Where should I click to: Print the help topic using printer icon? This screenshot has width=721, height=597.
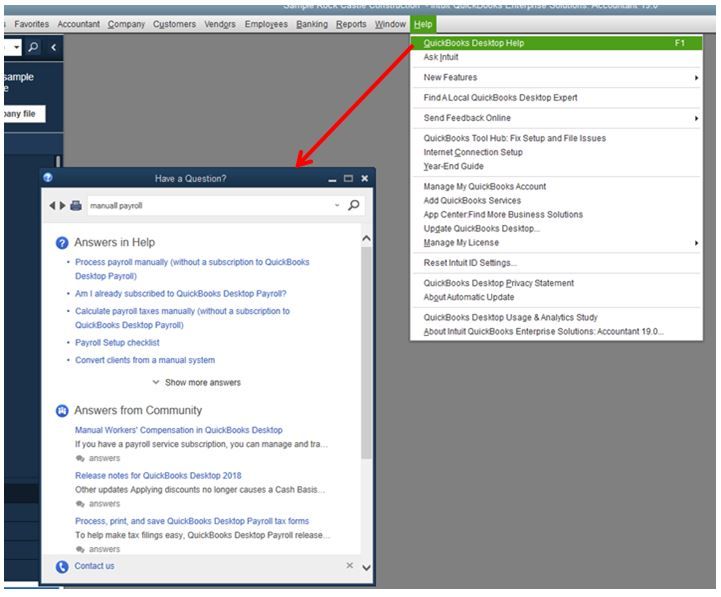coord(76,206)
